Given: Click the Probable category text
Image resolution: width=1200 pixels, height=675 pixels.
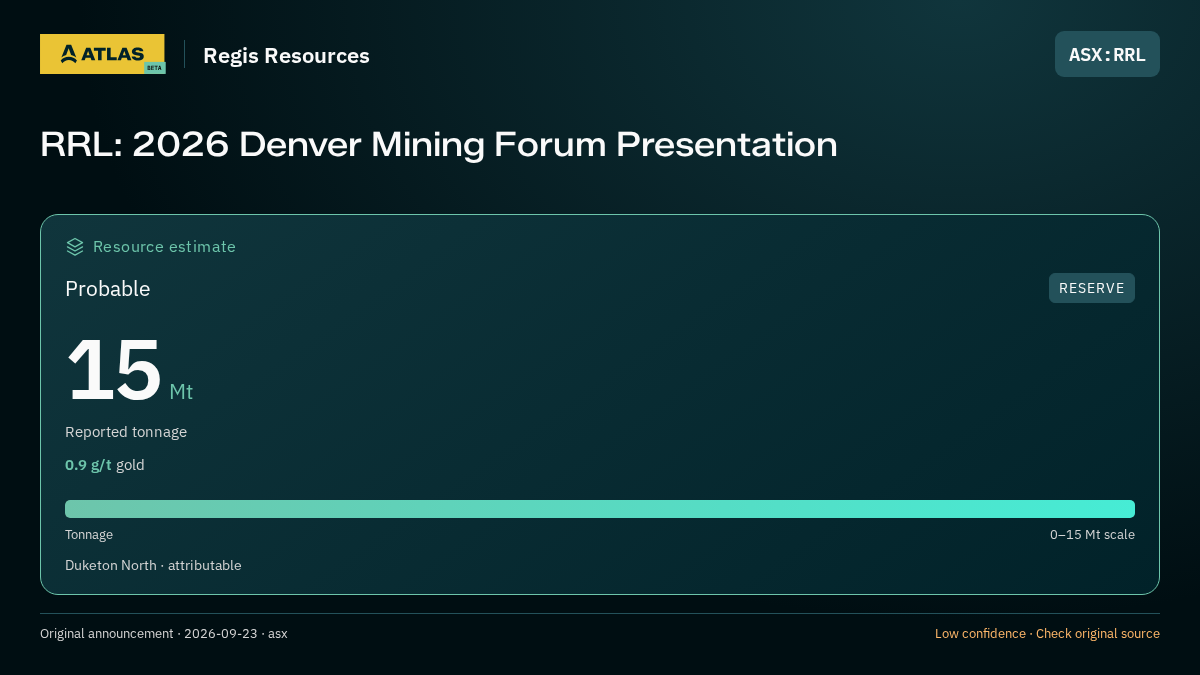Looking at the screenshot, I should tap(108, 289).
